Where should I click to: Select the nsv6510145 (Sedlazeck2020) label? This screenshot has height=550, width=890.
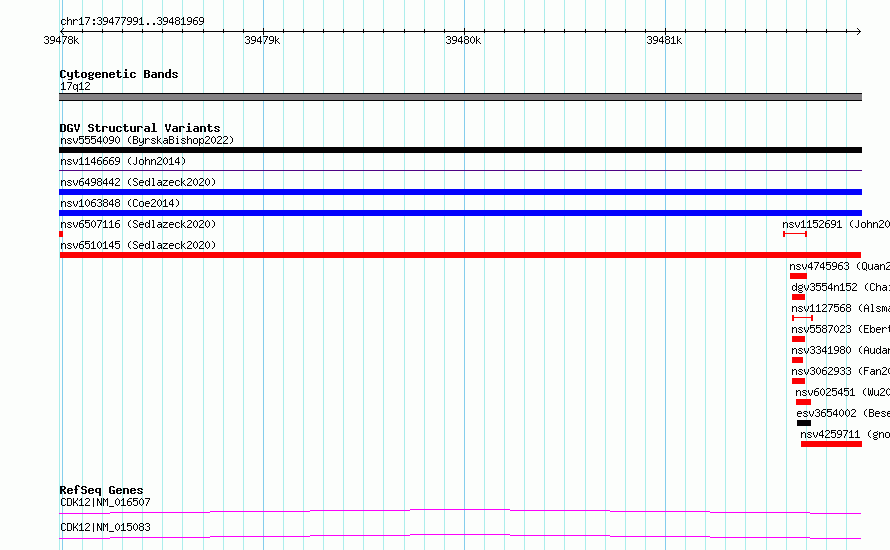(x=138, y=245)
